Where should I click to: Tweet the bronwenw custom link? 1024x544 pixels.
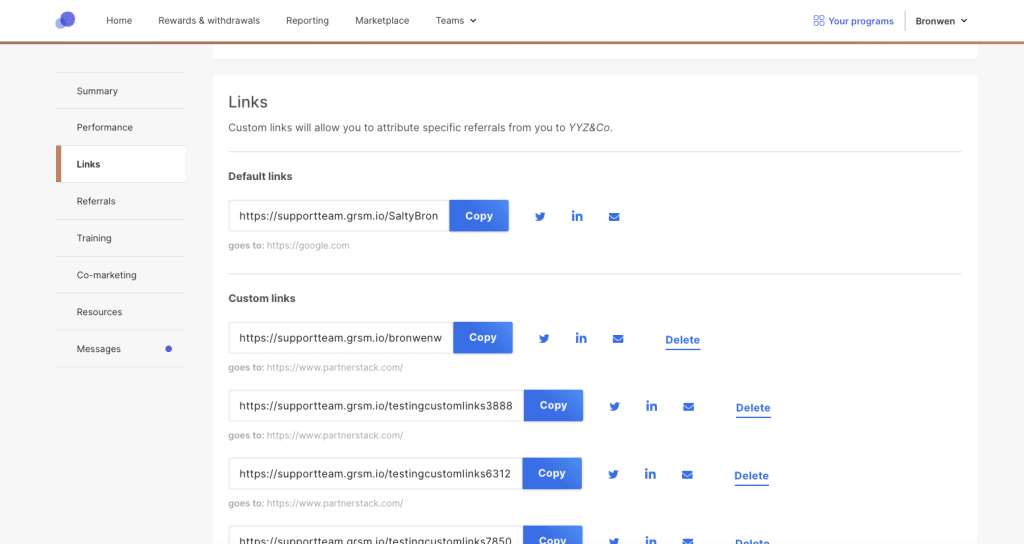coord(544,338)
